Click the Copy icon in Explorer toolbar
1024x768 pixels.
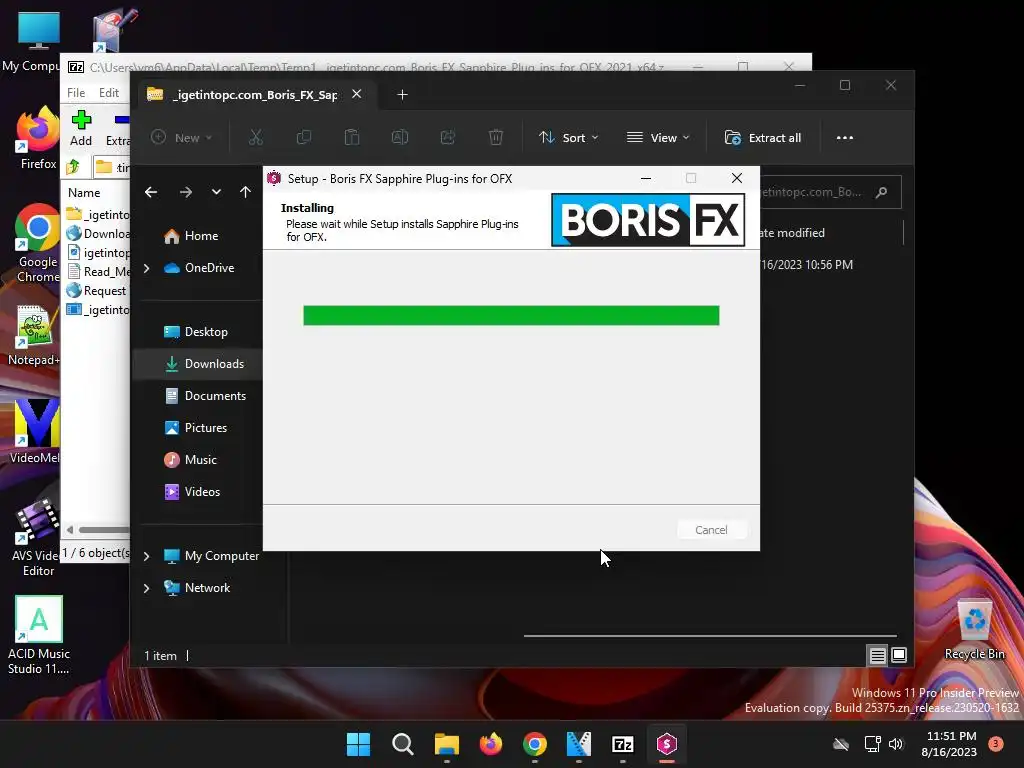304,138
